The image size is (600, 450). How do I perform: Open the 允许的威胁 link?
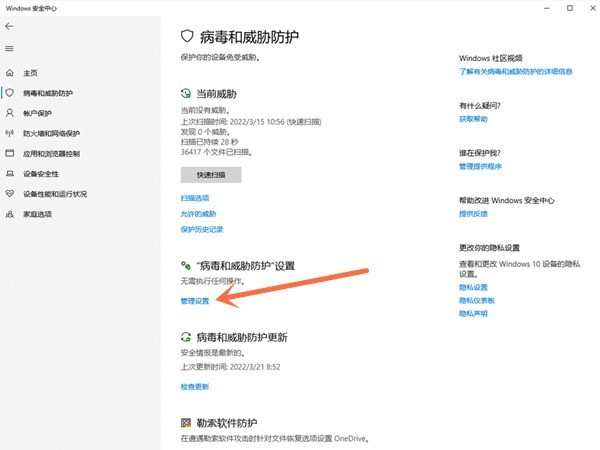click(x=198, y=214)
